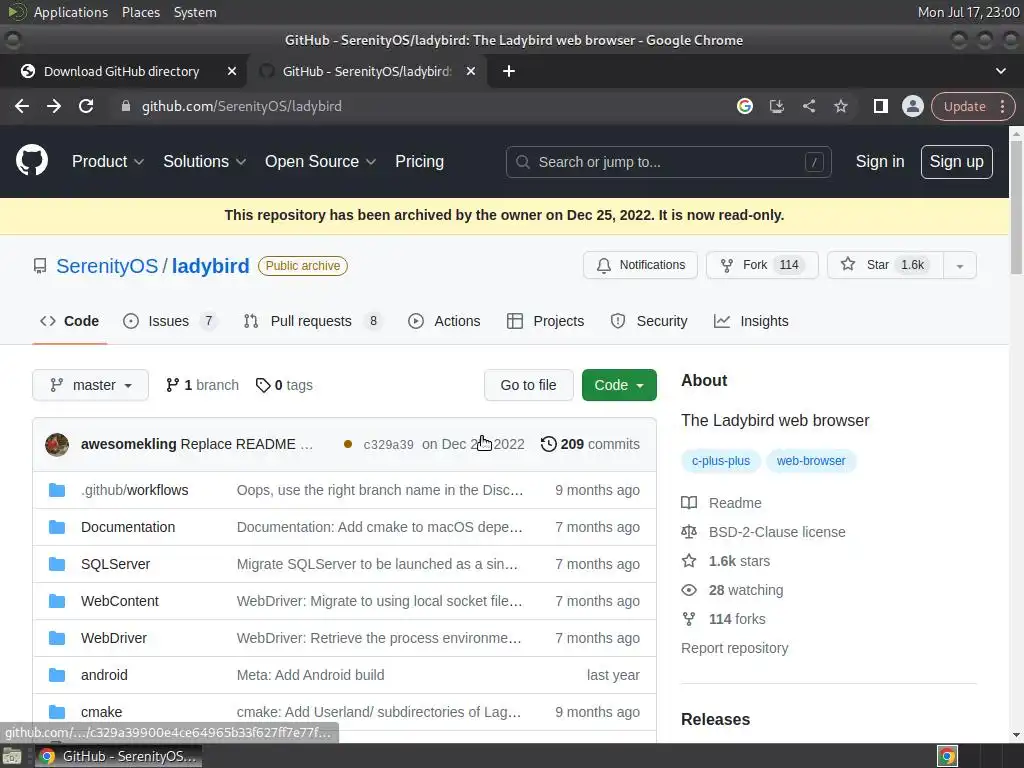Image resolution: width=1024 pixels, height=768 pixels.
Task: Click the install page icon in the address bar
Action: pos(776,106)
